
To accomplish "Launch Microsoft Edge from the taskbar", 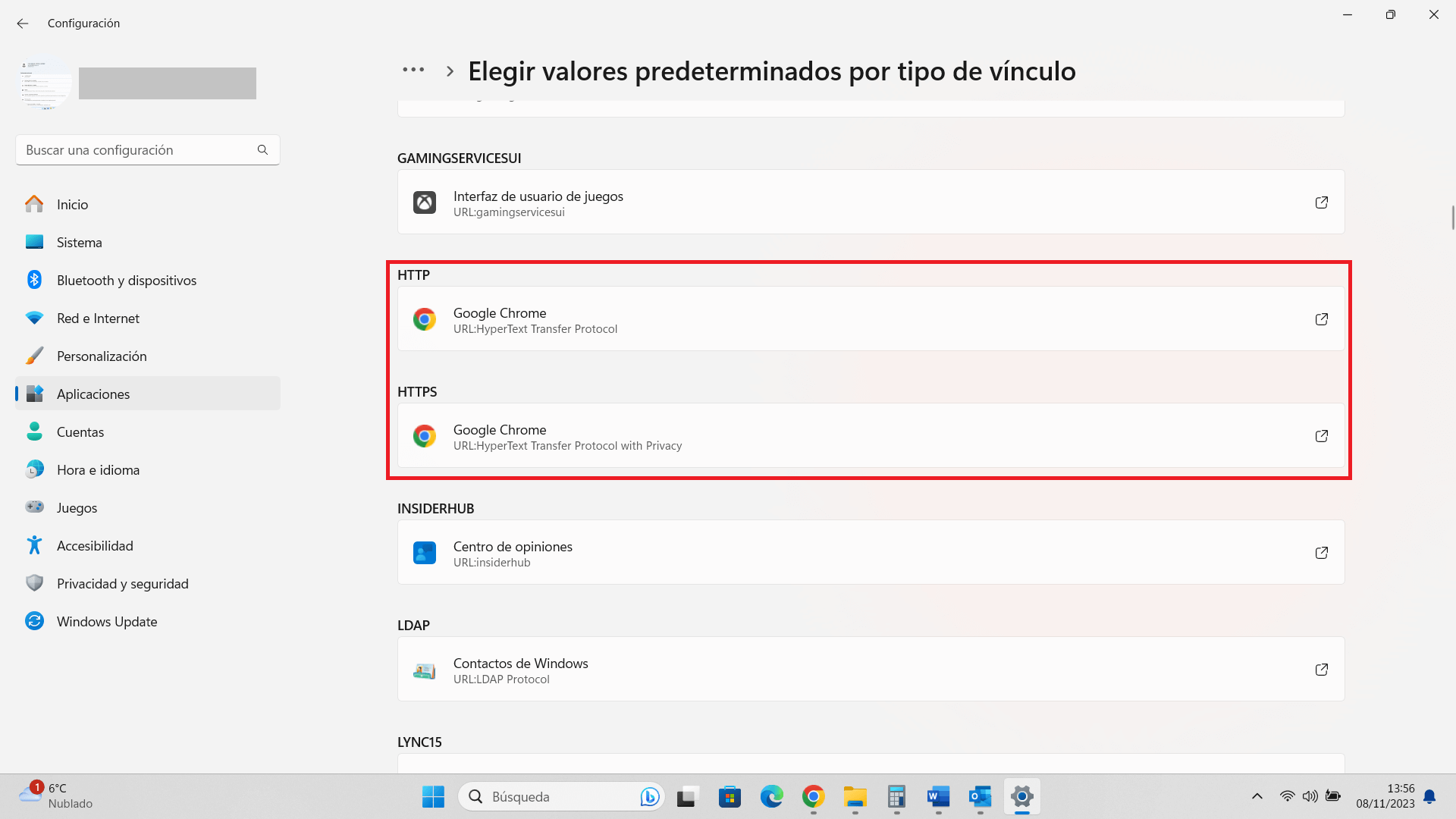I will click(771, 797).
